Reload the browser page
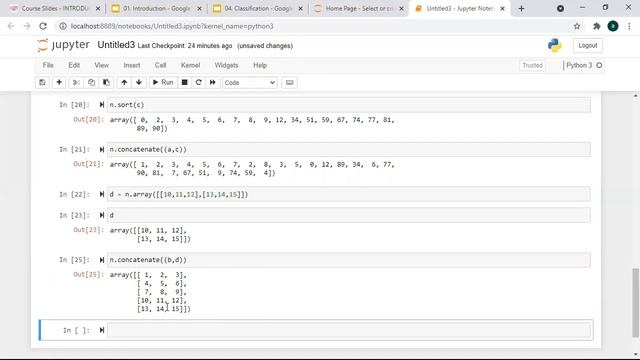Viewport: 640px width, 360px height. pos(43,26)
